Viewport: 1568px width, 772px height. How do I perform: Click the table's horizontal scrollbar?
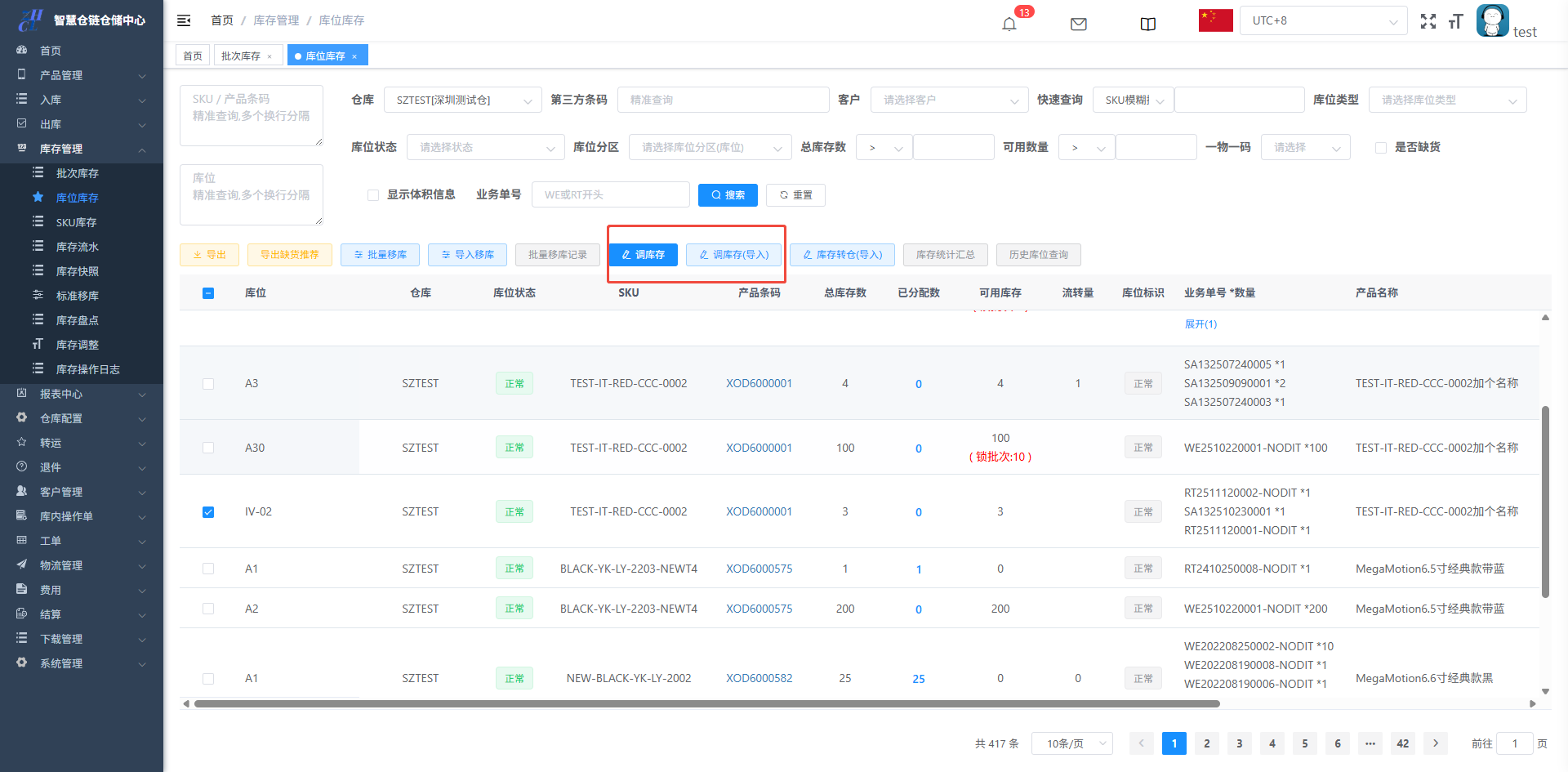point(706,703)
